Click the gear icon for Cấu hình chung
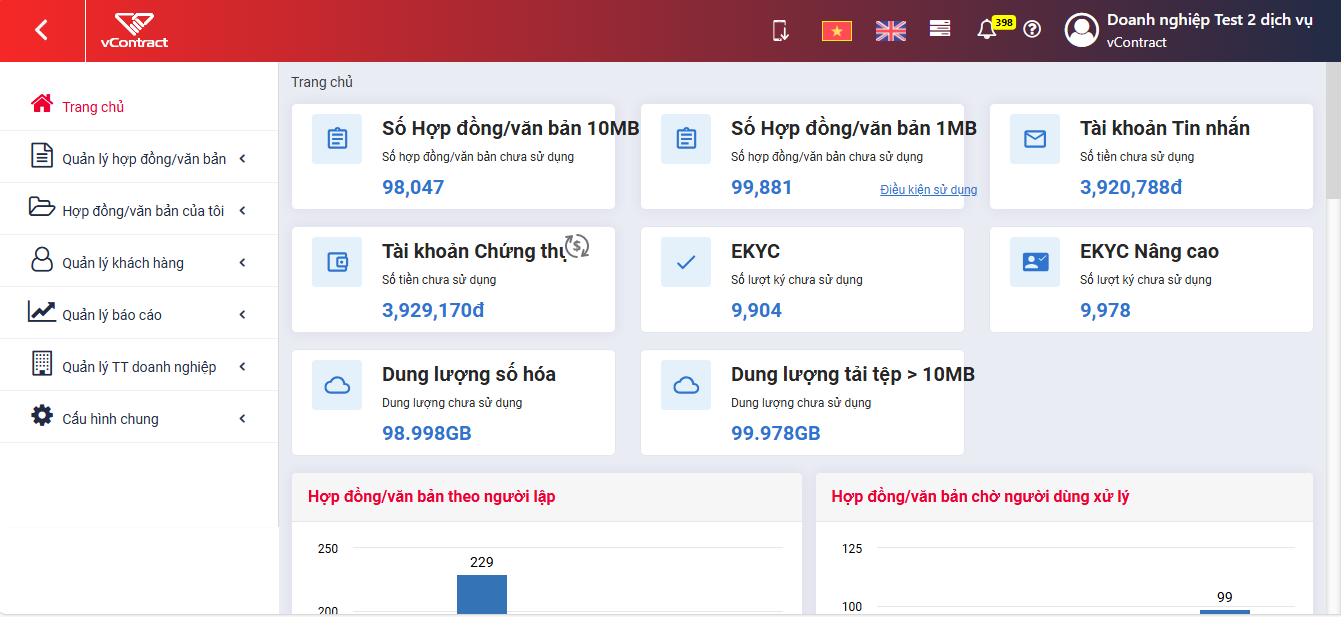Image resolution: width=1341 pixels, height=617 pixels. (x=41, y=415)
